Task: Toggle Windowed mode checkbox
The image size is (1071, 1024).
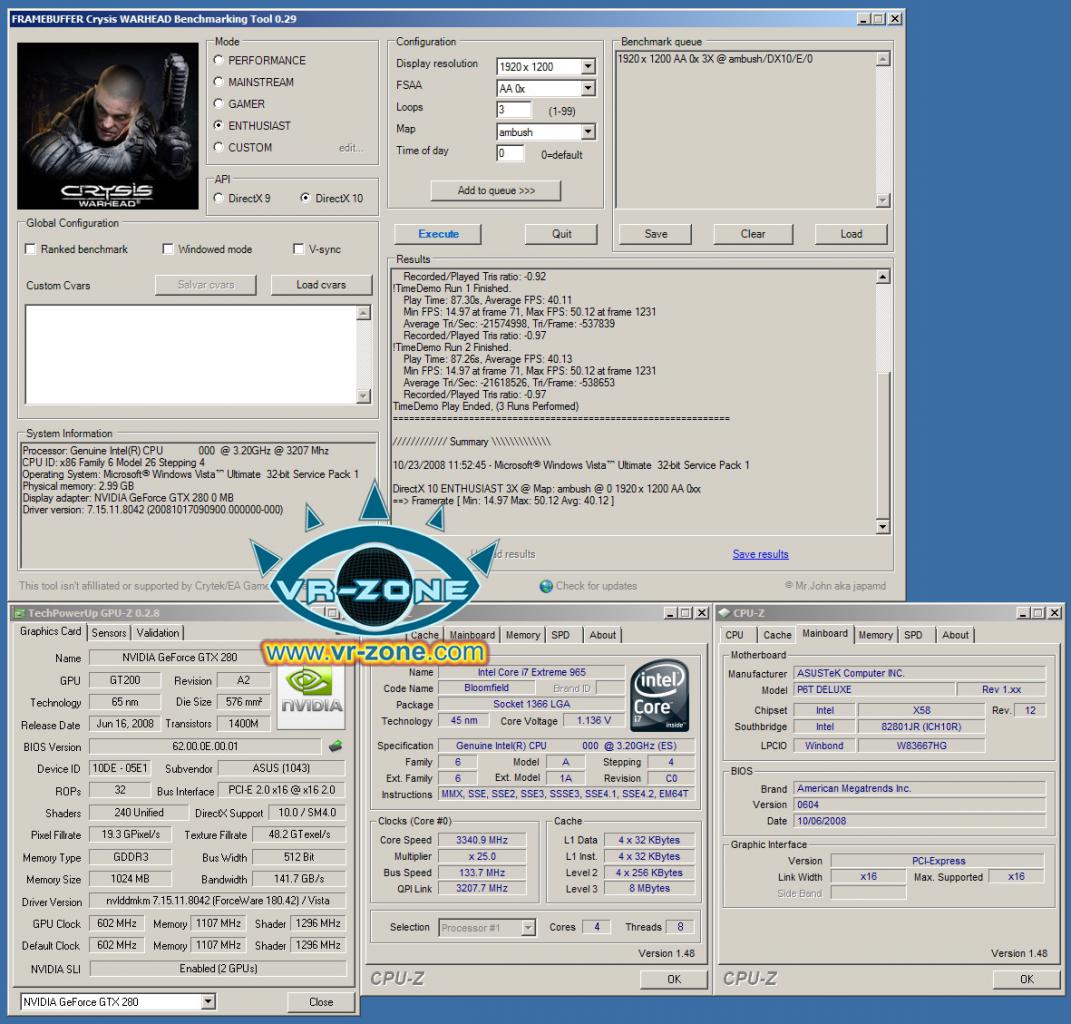Action: pos(168,249)
